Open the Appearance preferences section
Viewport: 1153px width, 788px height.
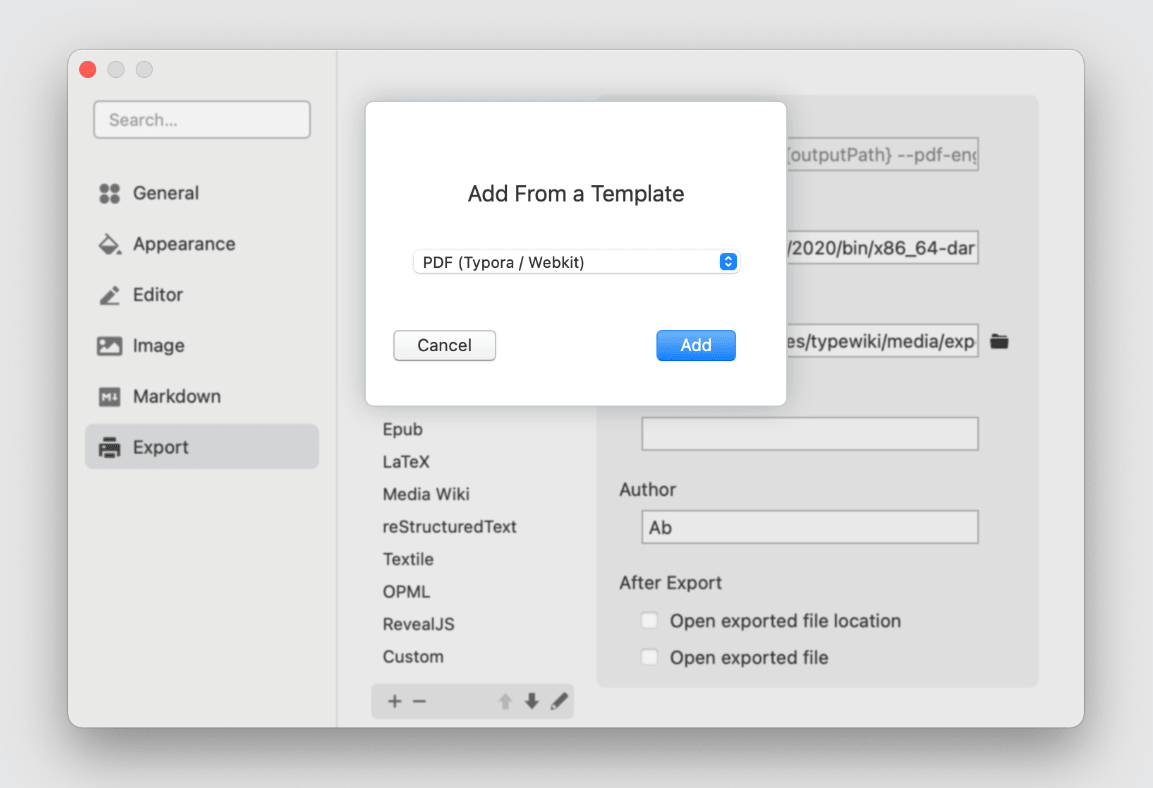coord(183,244)
